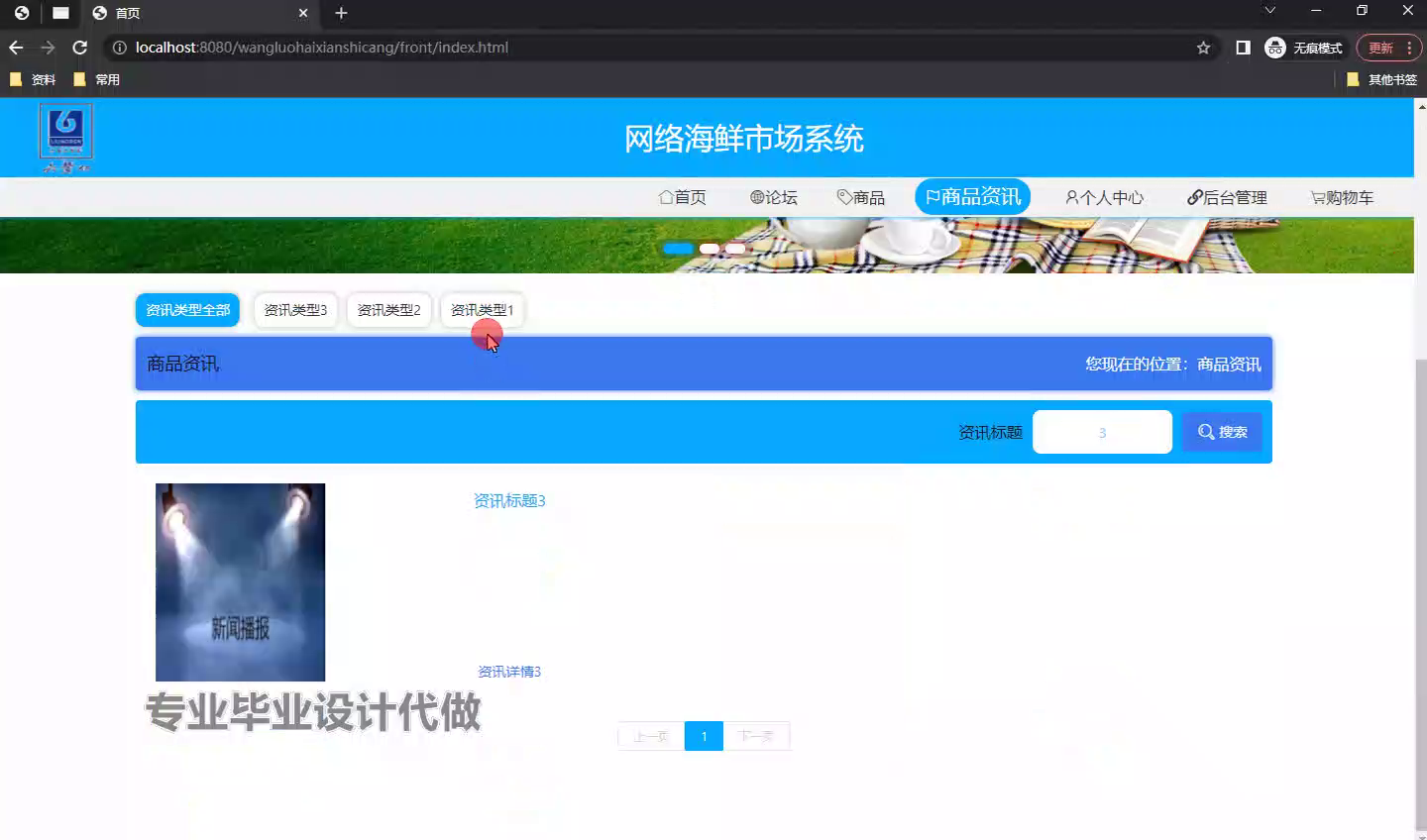Expand the tab search chevron
Viewport: 1427px width, 840px height.
point(1269,11)
